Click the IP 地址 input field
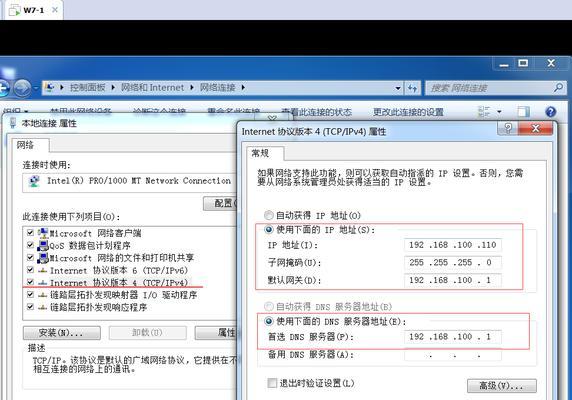 (x=453, y=245)
